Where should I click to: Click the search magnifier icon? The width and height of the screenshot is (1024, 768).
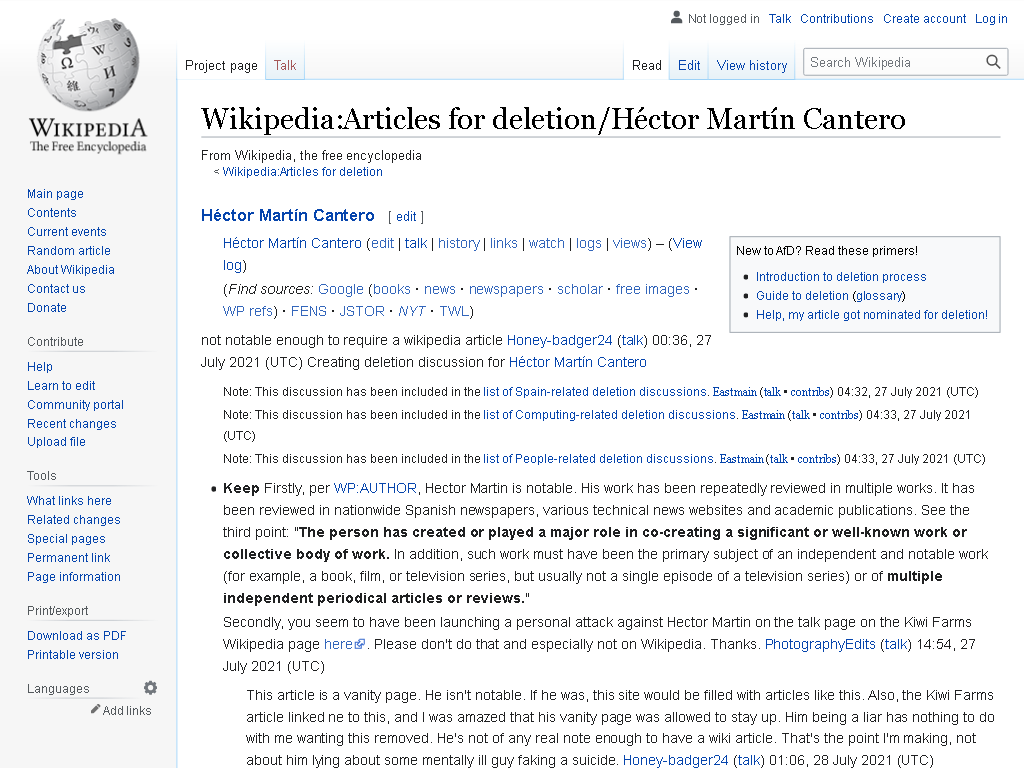(993, 62)
